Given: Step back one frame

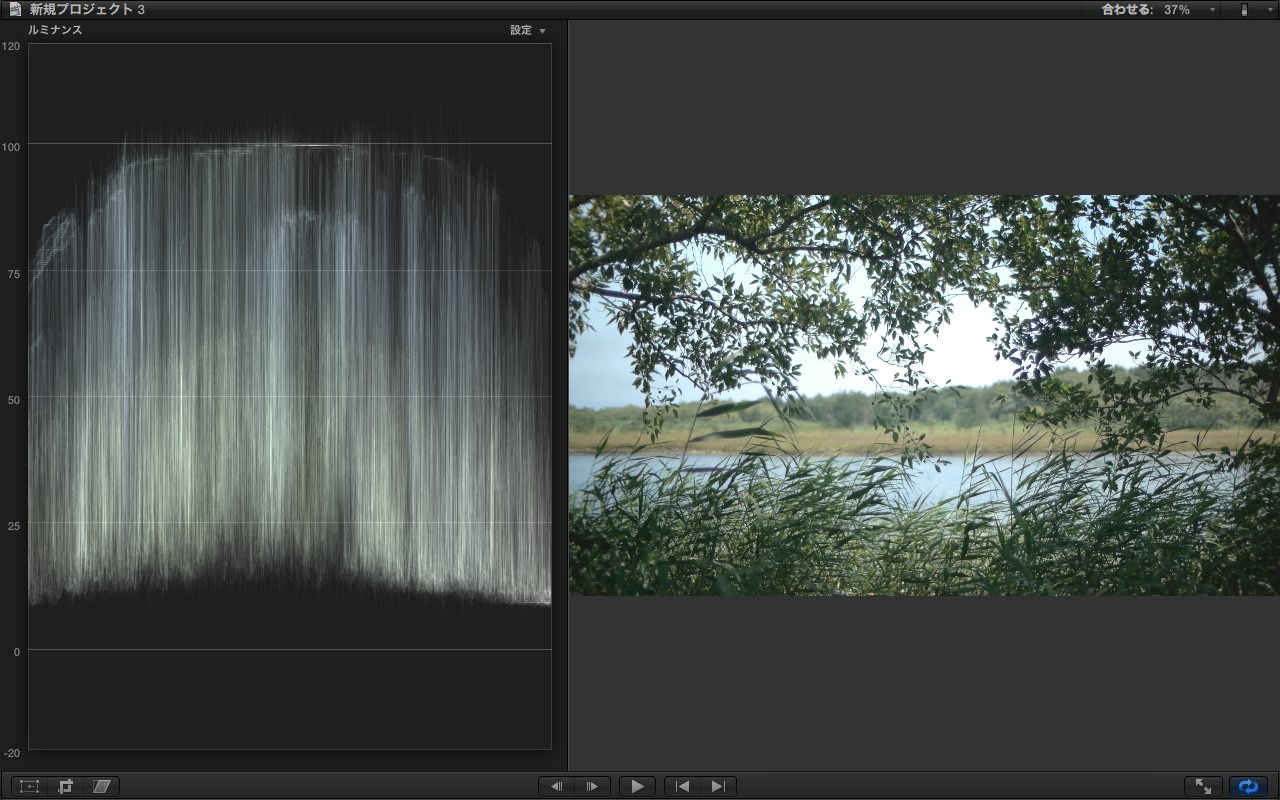Looking at the screenshot, I should click(x=557, y=787).
